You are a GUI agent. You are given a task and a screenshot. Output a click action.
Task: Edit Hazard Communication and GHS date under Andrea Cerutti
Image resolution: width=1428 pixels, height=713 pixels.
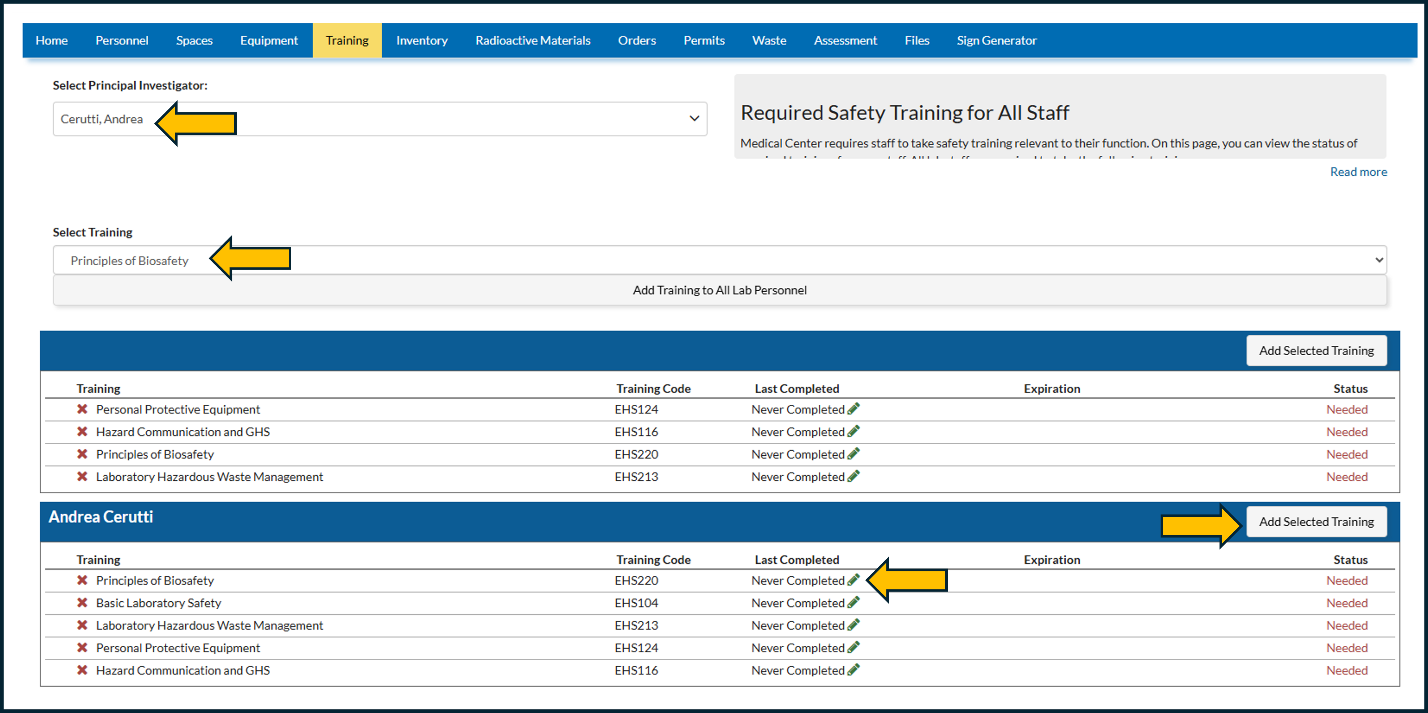[x=853, y=670]
